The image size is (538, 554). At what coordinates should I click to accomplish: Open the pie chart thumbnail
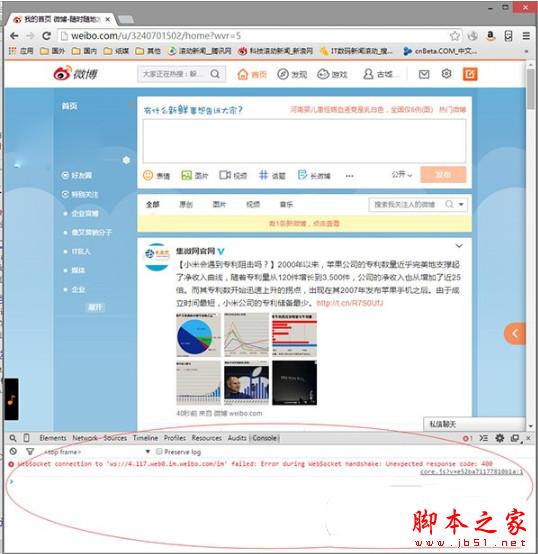pyautogui.click(x=198, y=335)
